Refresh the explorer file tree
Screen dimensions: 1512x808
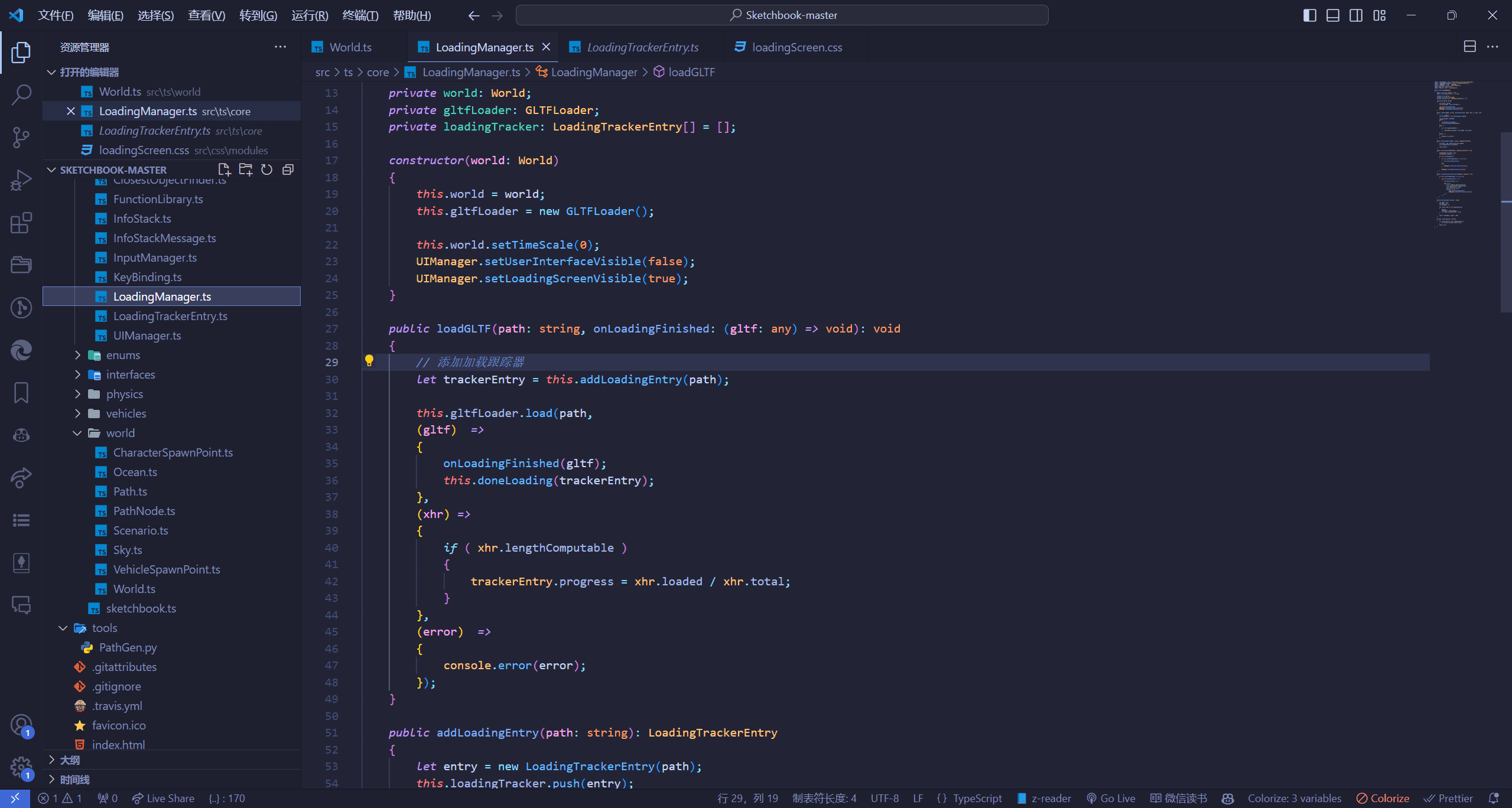point(266,170)
